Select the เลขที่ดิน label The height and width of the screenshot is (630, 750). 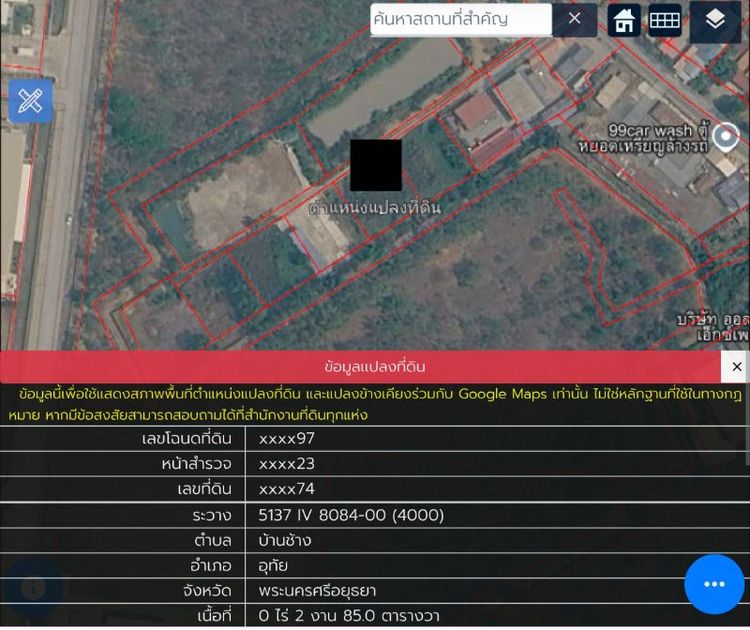click(204, 489)
